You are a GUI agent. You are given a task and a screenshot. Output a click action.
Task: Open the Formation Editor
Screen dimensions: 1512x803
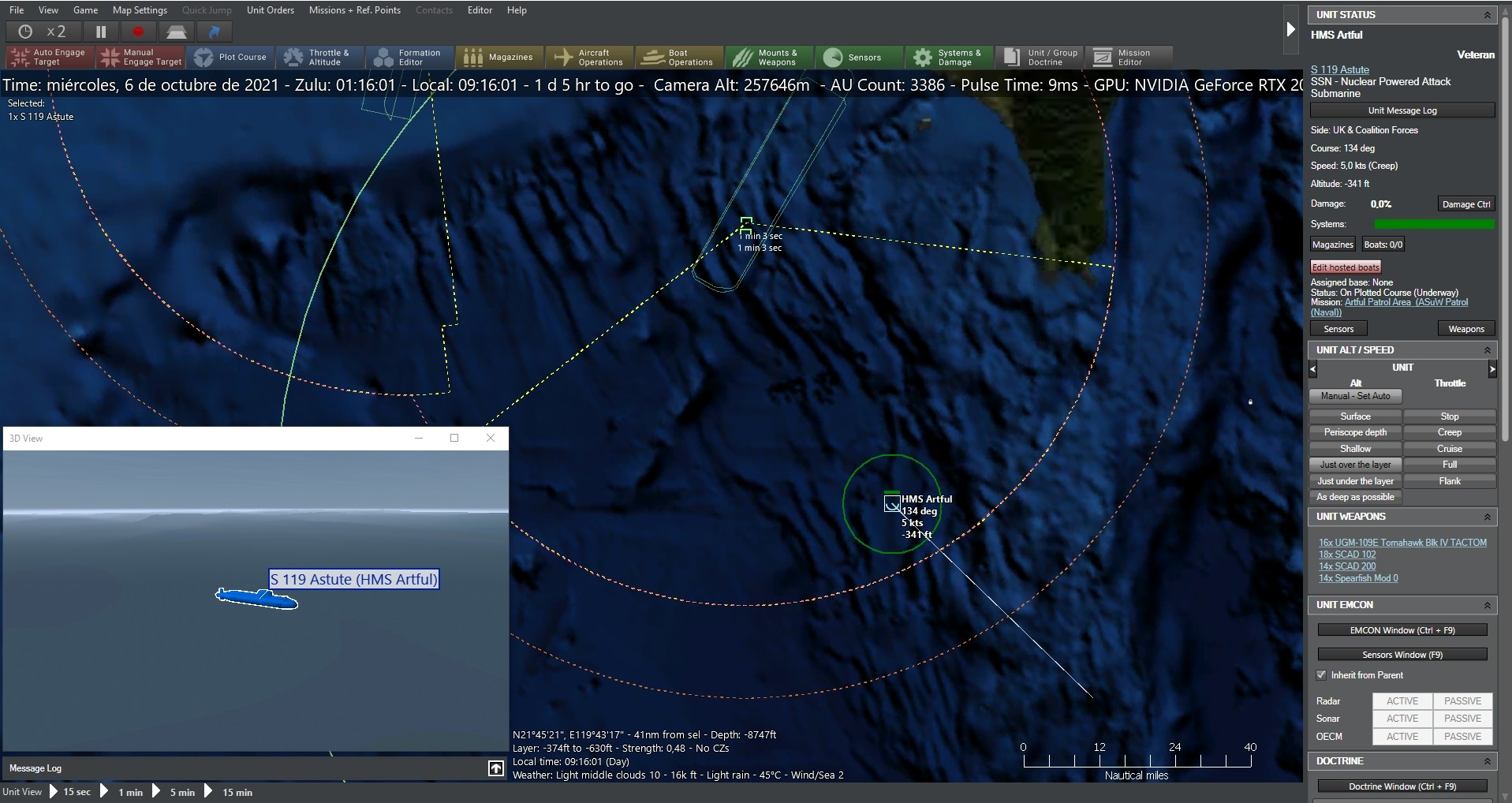click(x=409, y=57)
